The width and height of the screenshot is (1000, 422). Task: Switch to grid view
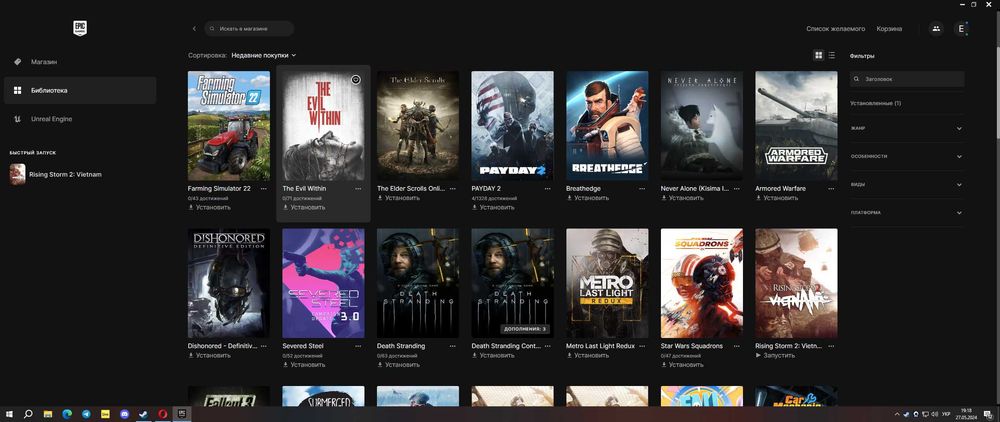point(819,55)
